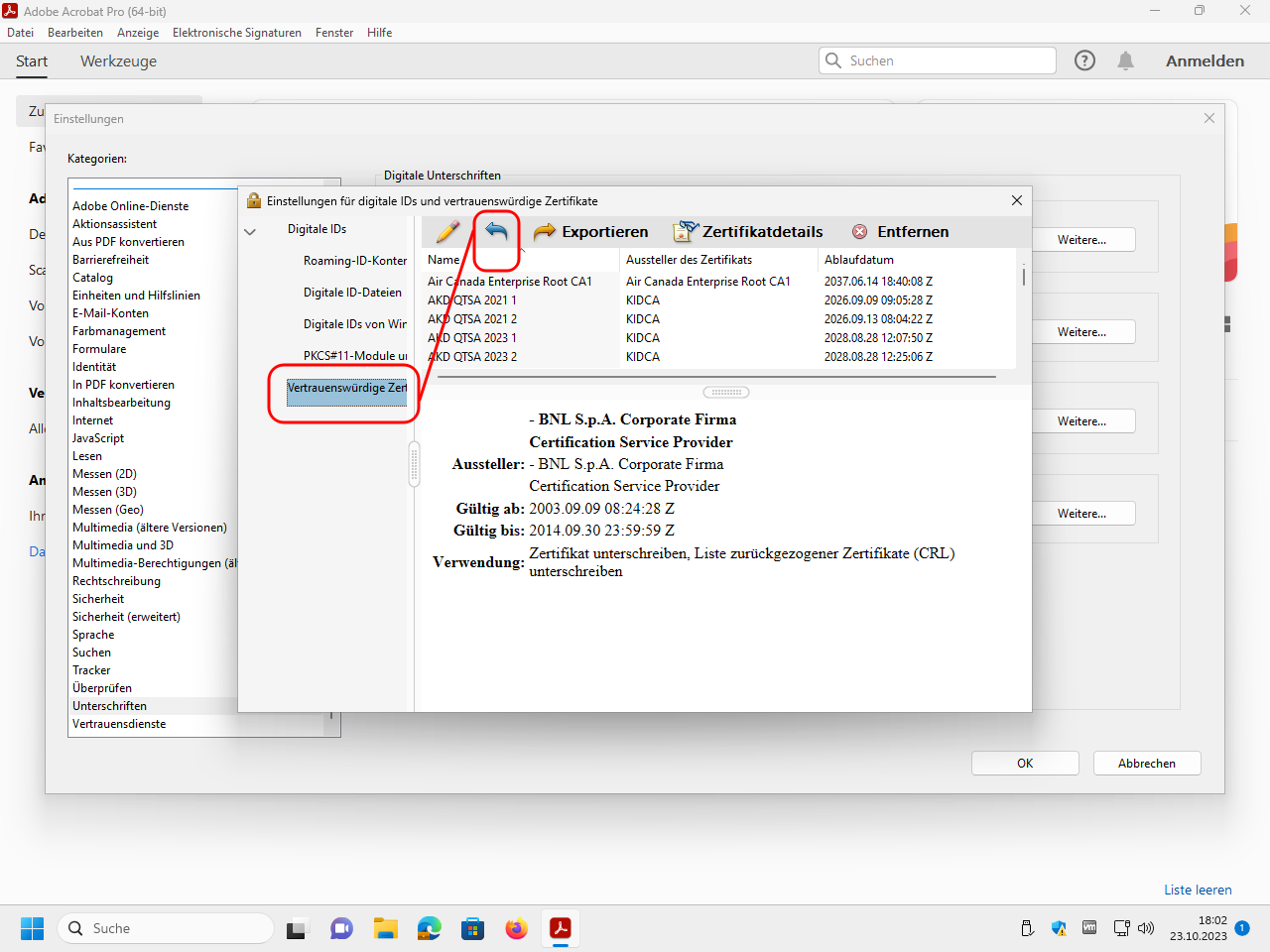Click the horizontal splitter handle below certificate list
1270x952 pixels.
[725, 392]
